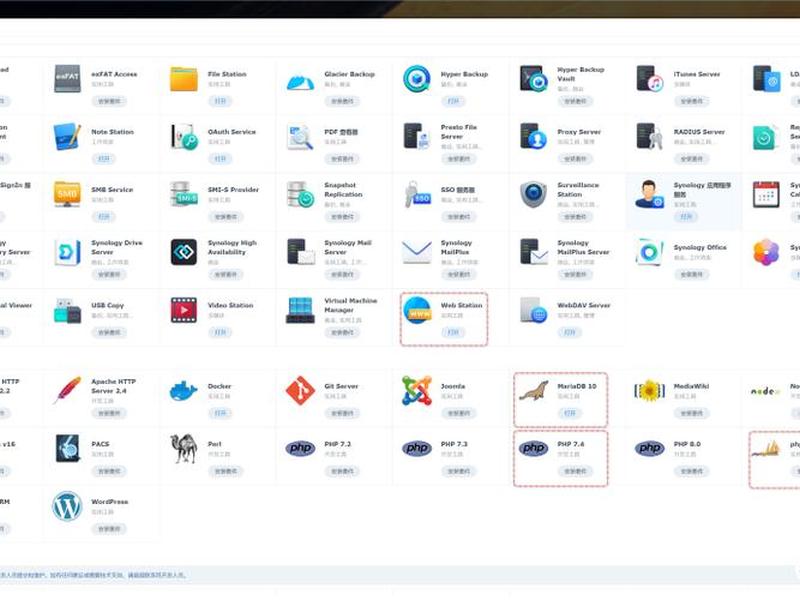Click the "WebDAV Server" package name
The height and width of the screenshot is (600, 800).
(x=584, y=305)
